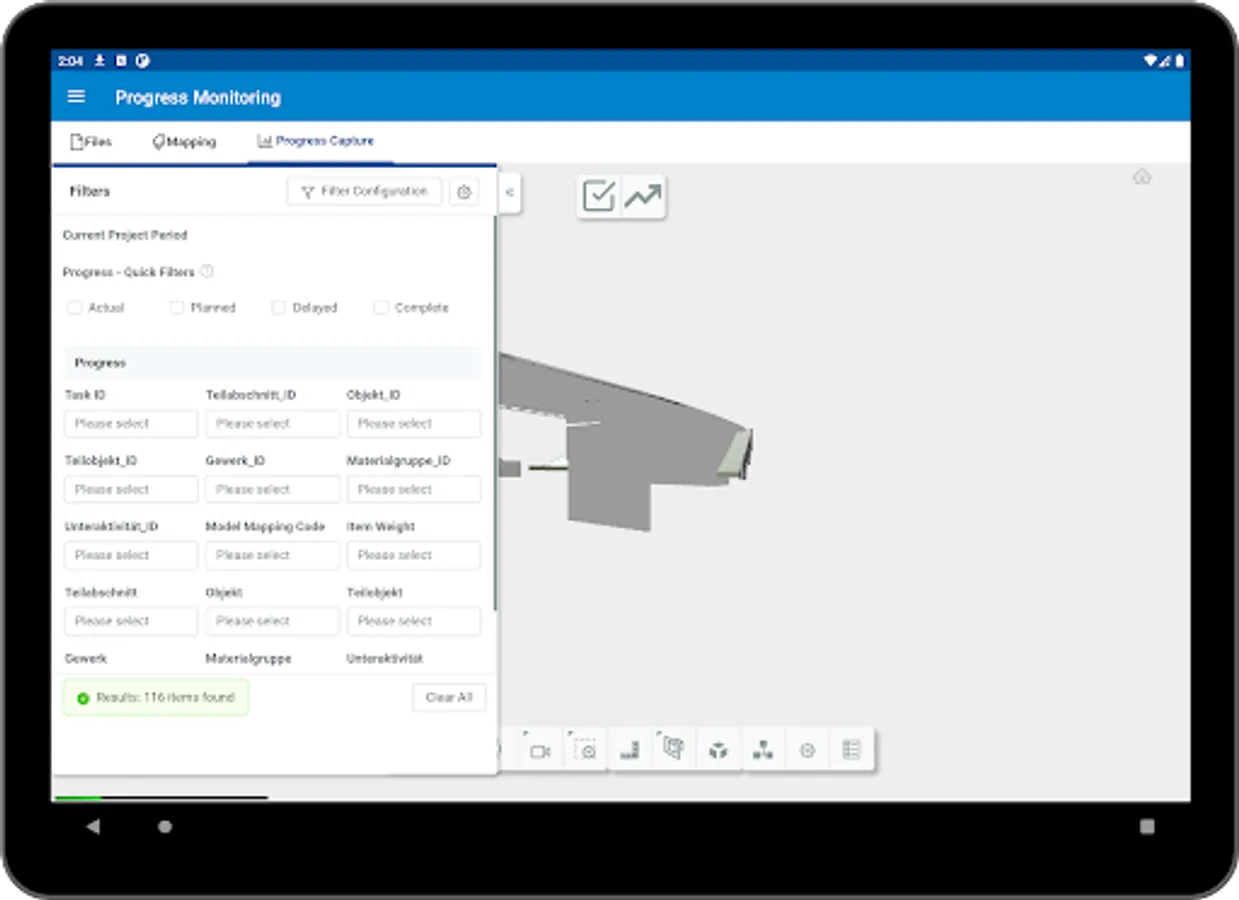Click the Clear All button
The height and width of the screenshot is (900, 1239).
(449, 697)
